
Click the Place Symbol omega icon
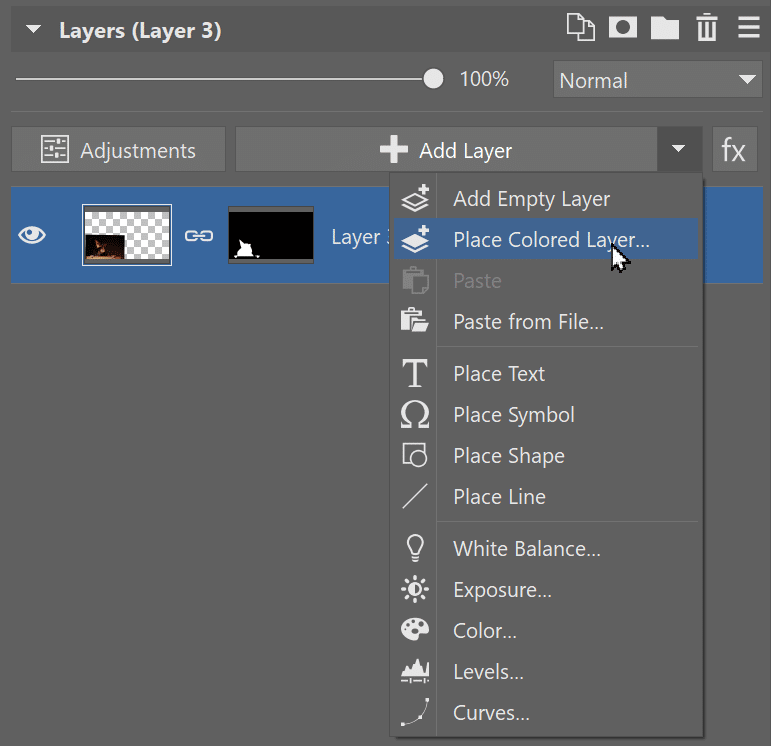click(414, 415)
